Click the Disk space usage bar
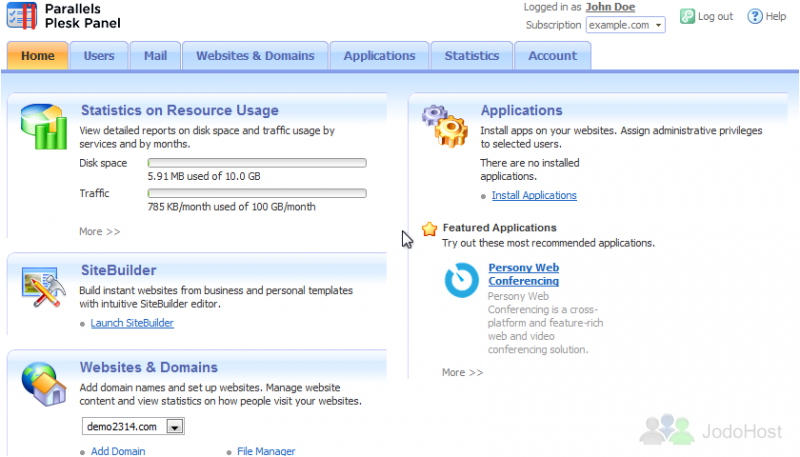The width and height of the screenshot is (800, 457). 257,162
